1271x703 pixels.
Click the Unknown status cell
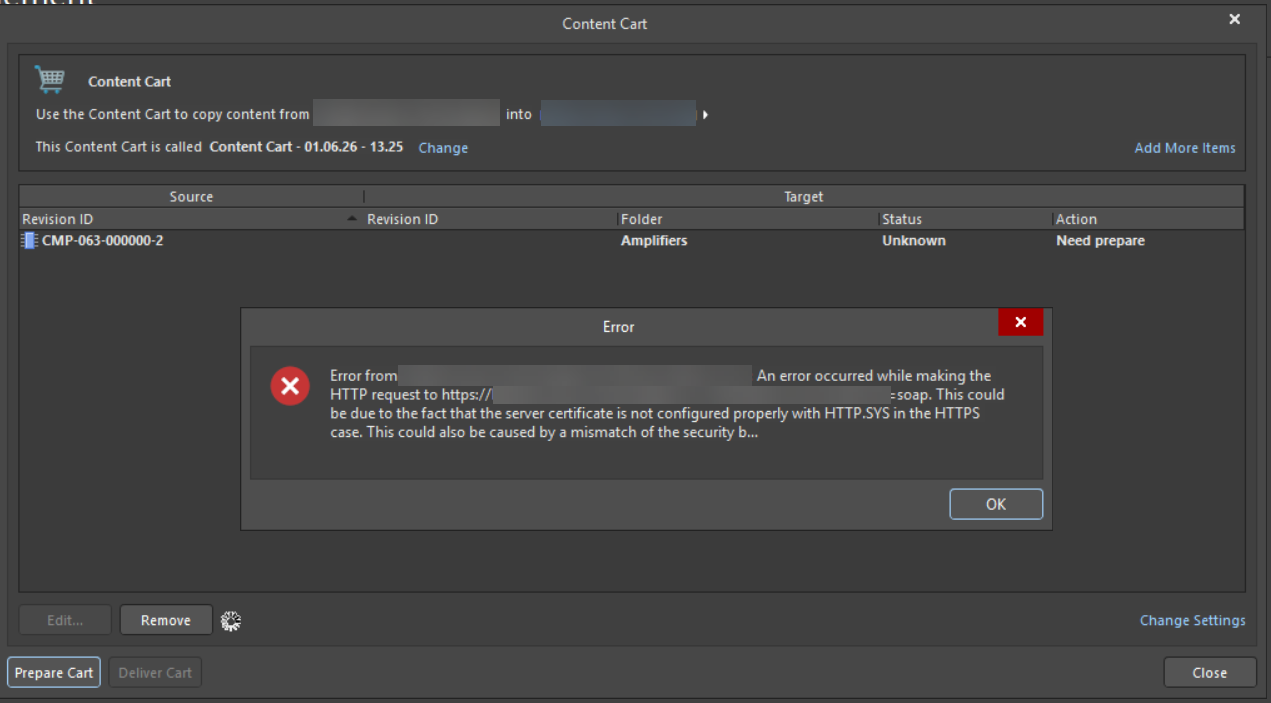[x=914, y=241]
